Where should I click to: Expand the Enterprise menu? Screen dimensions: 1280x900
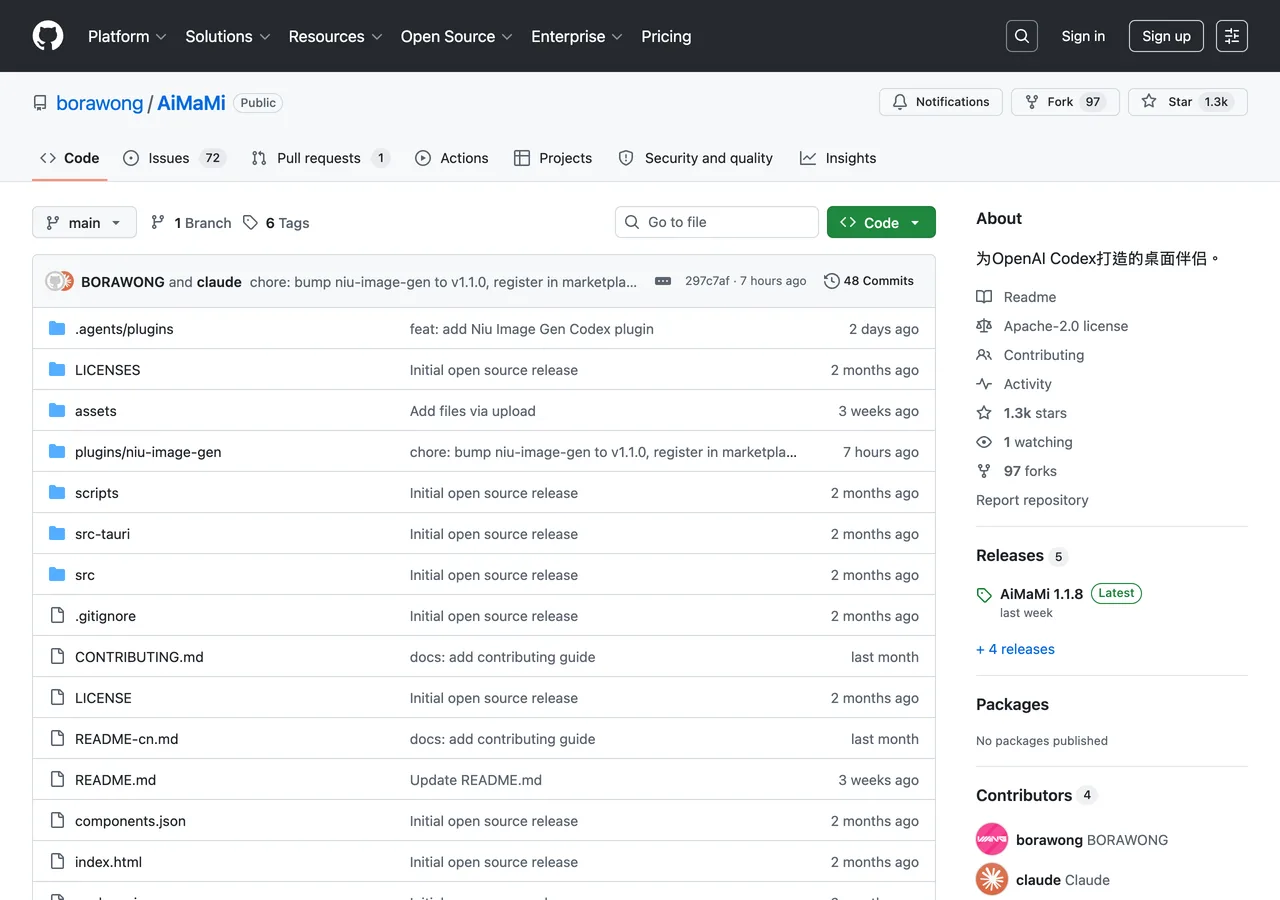tap(577, 36)
